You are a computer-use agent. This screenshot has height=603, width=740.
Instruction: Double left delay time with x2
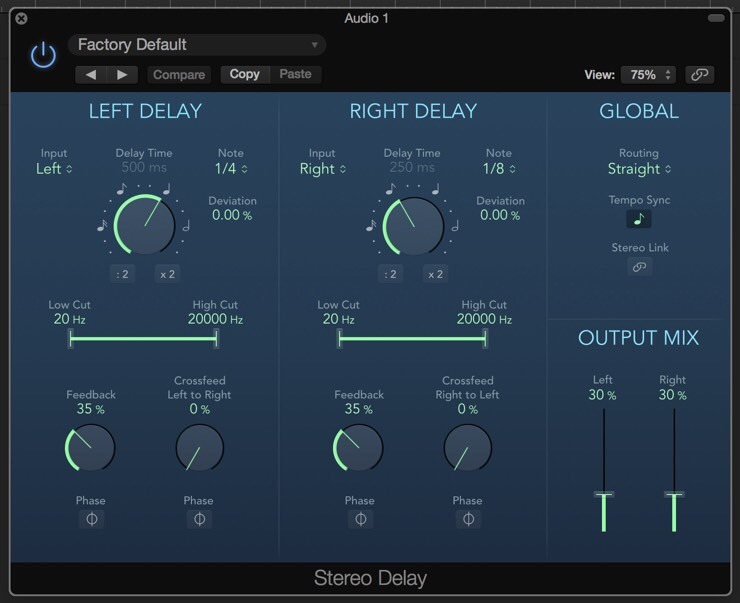[x=167, y=274]
